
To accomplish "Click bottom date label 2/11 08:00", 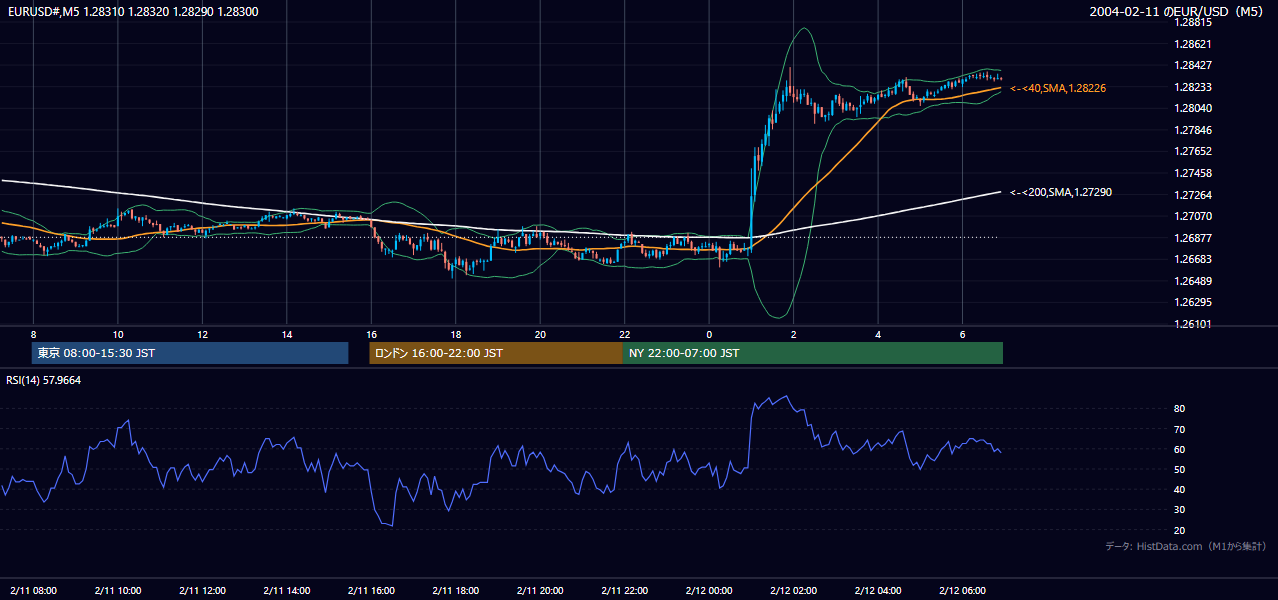I will click(x=33, y=590).
